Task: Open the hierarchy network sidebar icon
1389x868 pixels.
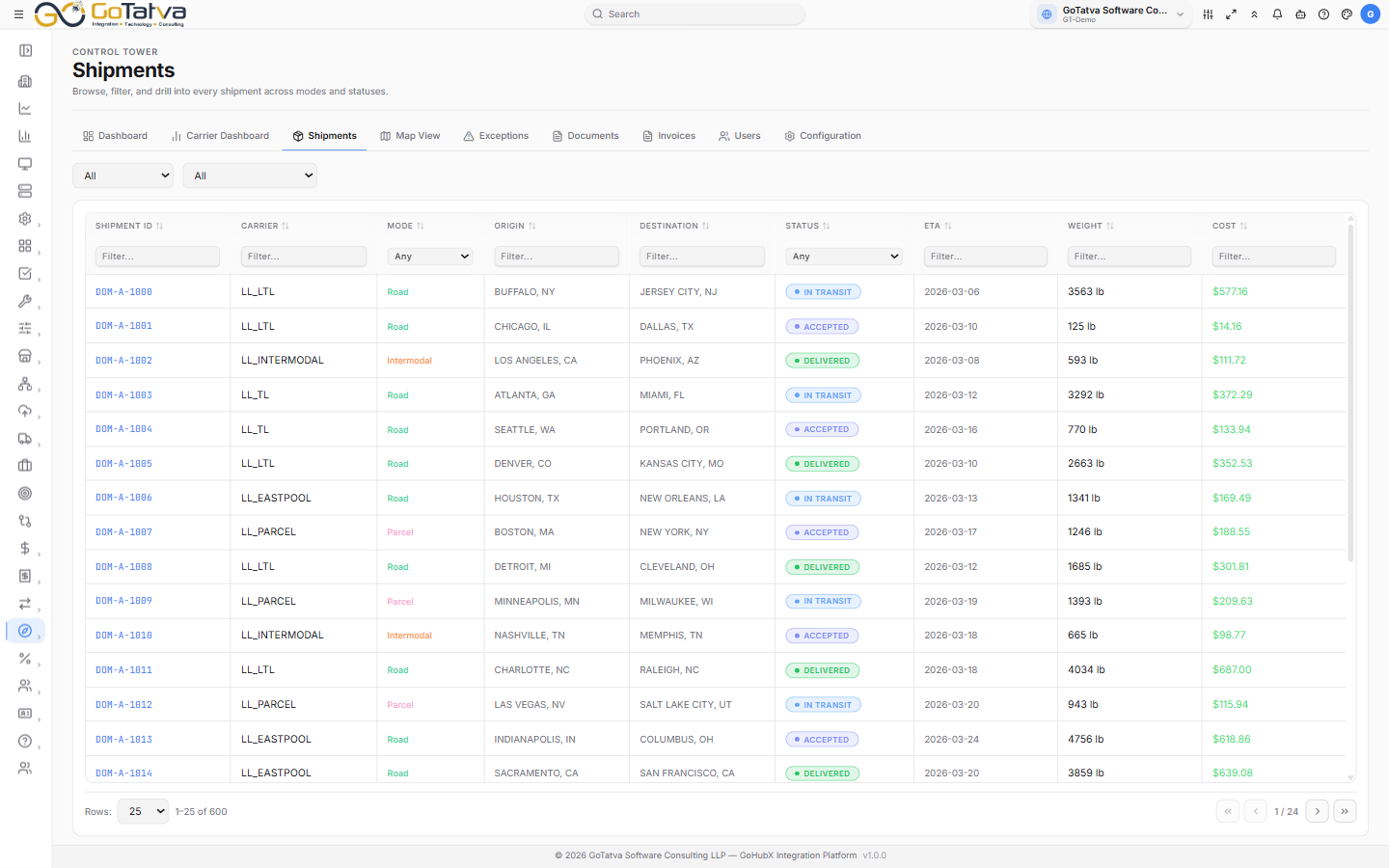Action: (25, 384)
